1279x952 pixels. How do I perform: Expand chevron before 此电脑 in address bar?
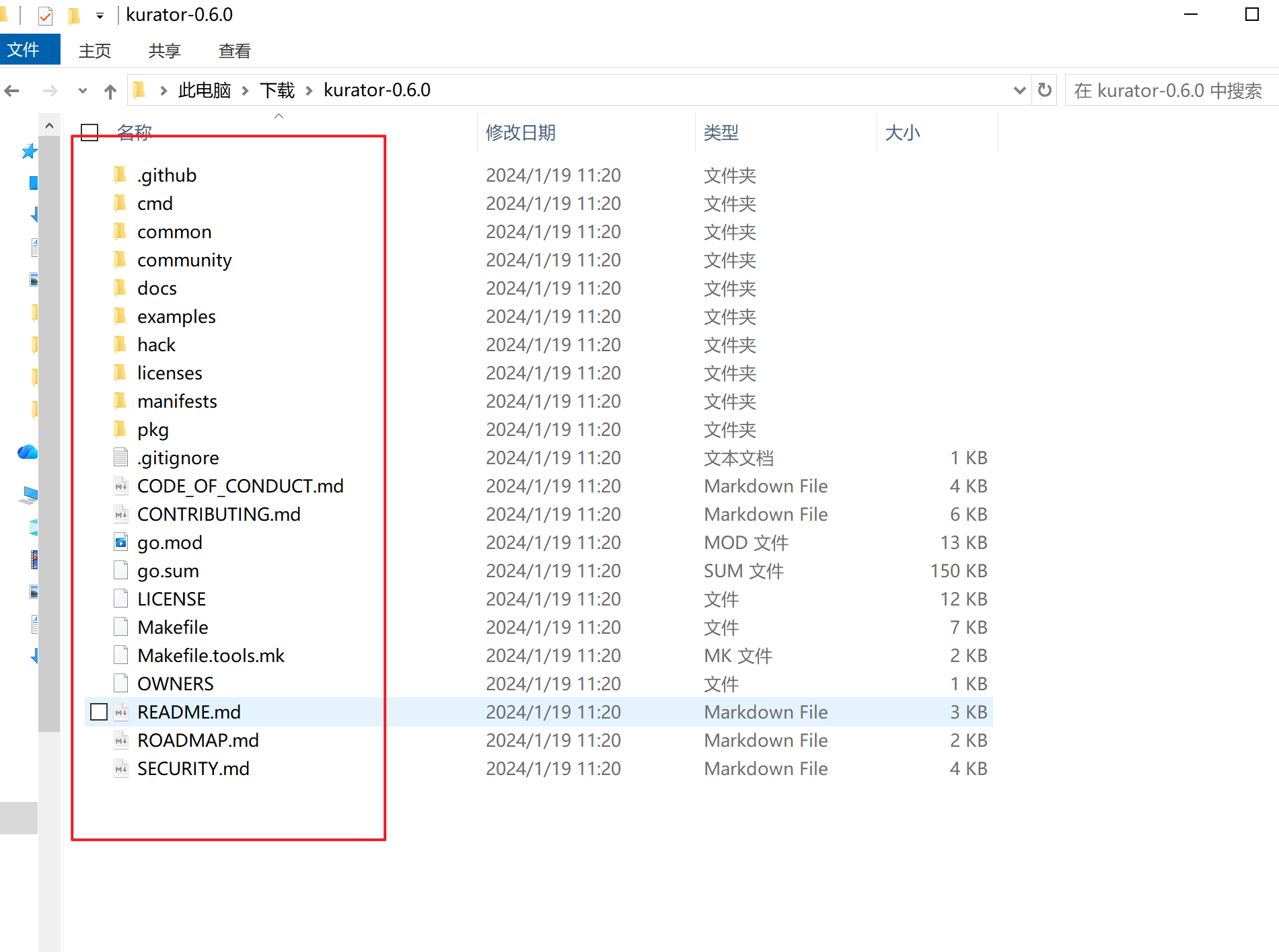tap(163, 90)
